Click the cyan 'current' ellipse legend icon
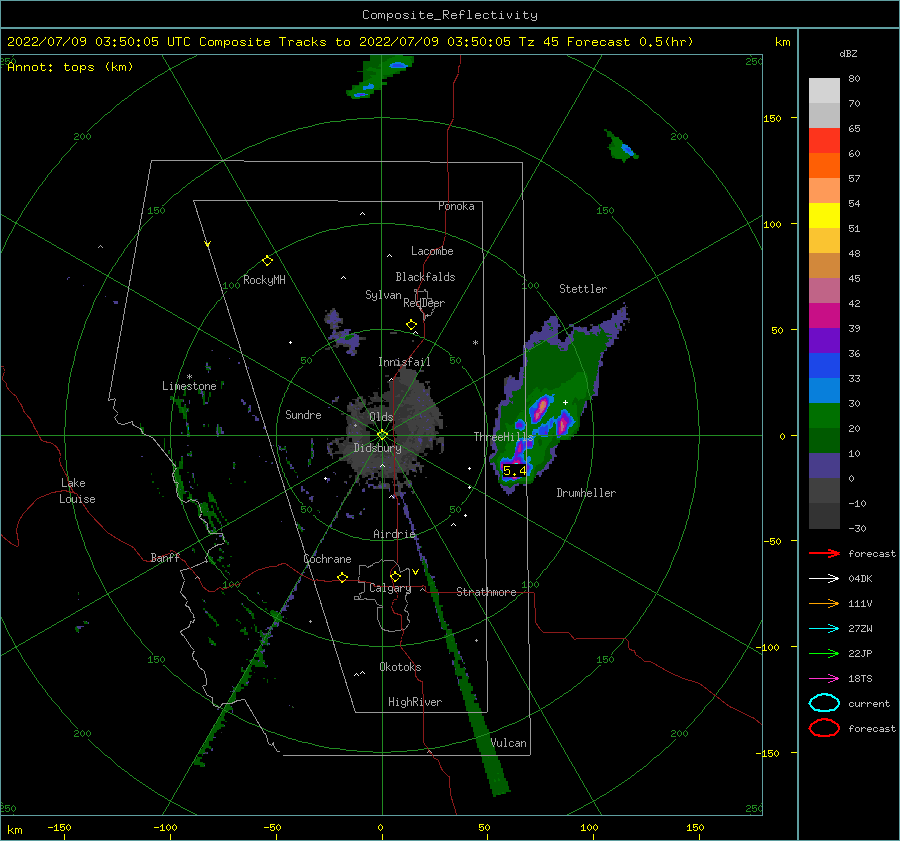The width and height of the screenshot is (900, 841). (824, 703)
